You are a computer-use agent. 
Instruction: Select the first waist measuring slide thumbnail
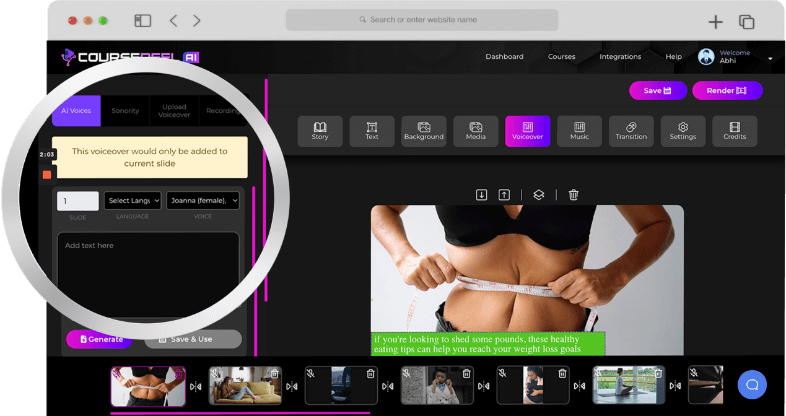[x=148, y=386]
